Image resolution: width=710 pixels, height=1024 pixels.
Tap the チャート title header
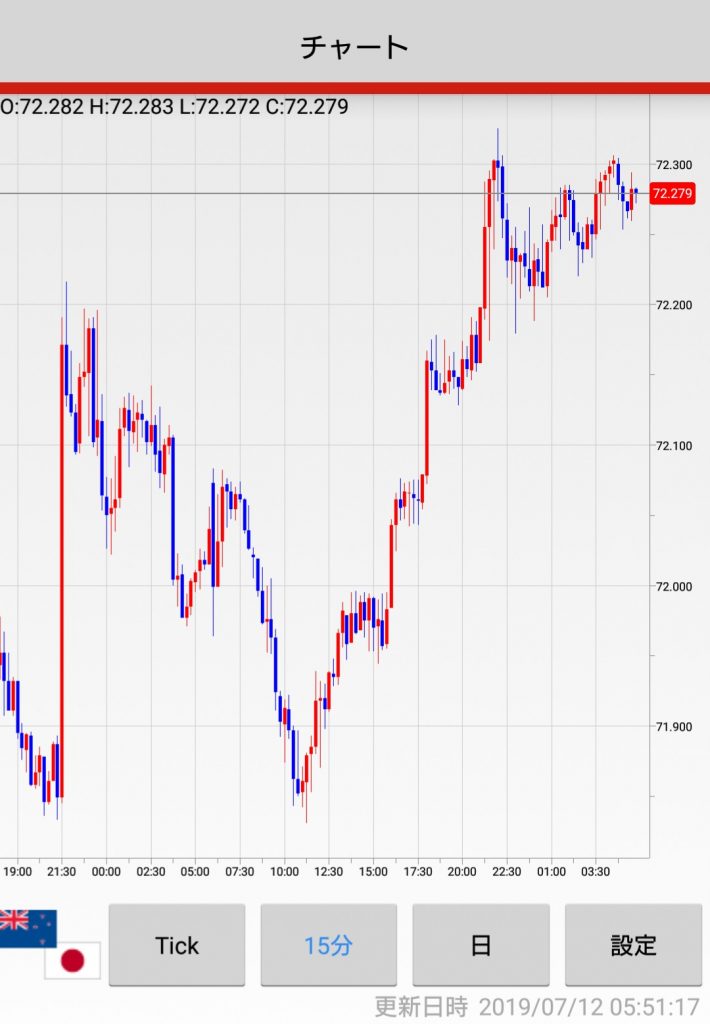click(x=355, y=46)
